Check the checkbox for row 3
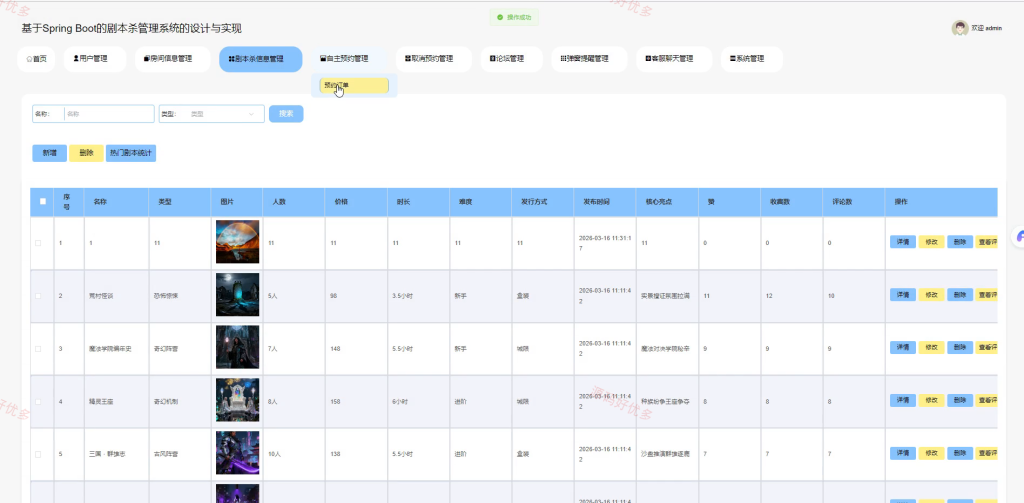Image resolution: width=1024 pixels, height=503 pixels. pyautogui.click(x=38, y=349)
